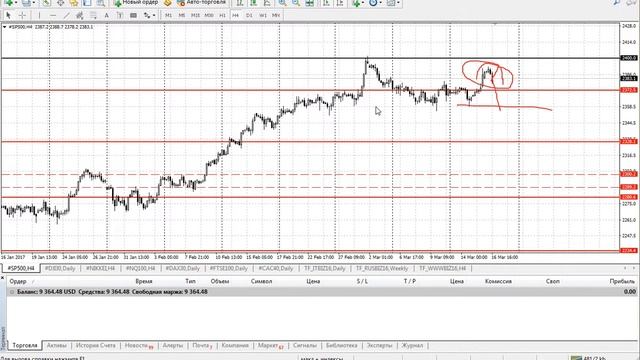Open the new chart icon
This screenshot has width=640, height=360.
(9, 2)
